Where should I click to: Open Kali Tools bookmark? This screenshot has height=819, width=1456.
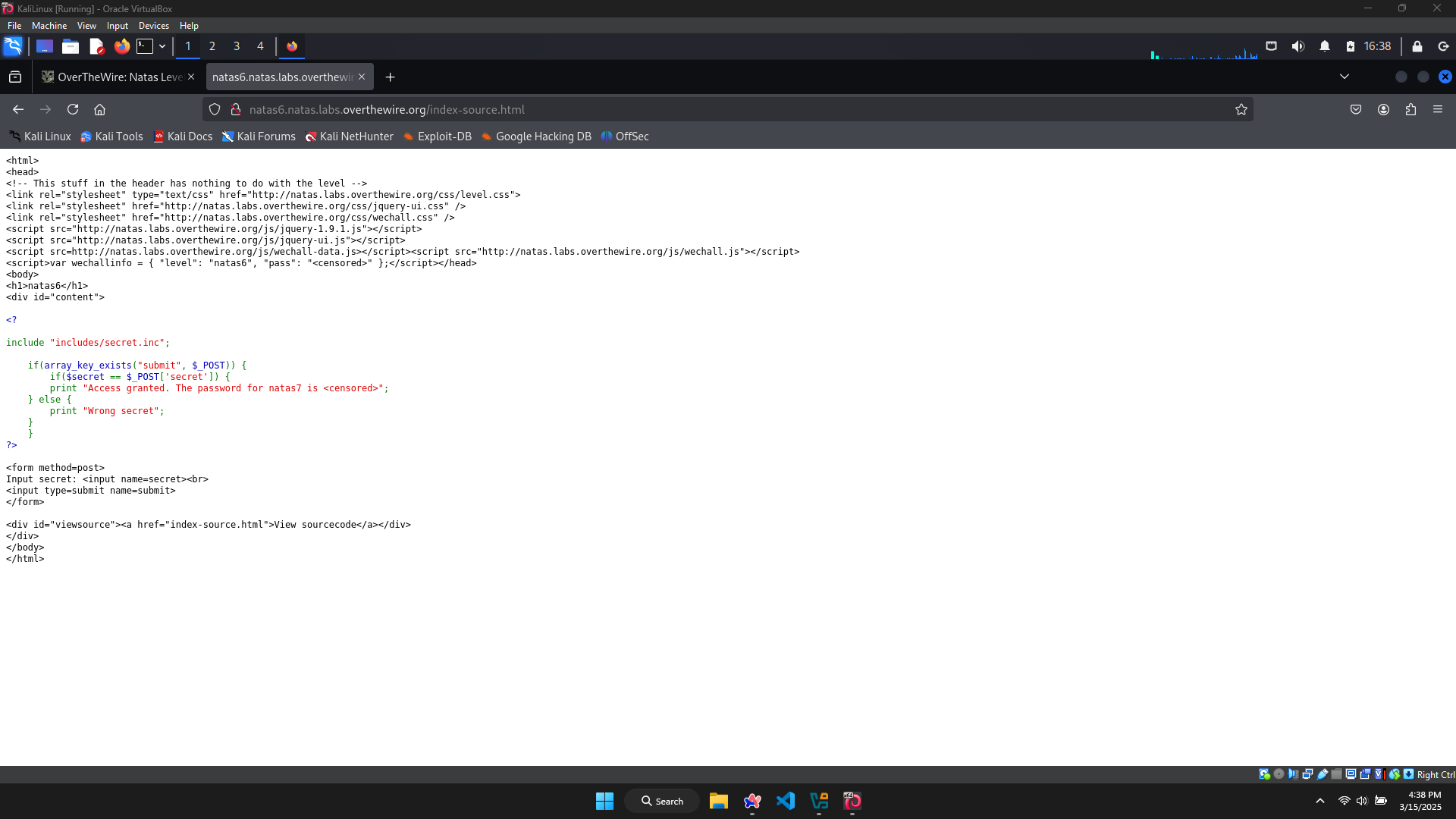[111, 136]
